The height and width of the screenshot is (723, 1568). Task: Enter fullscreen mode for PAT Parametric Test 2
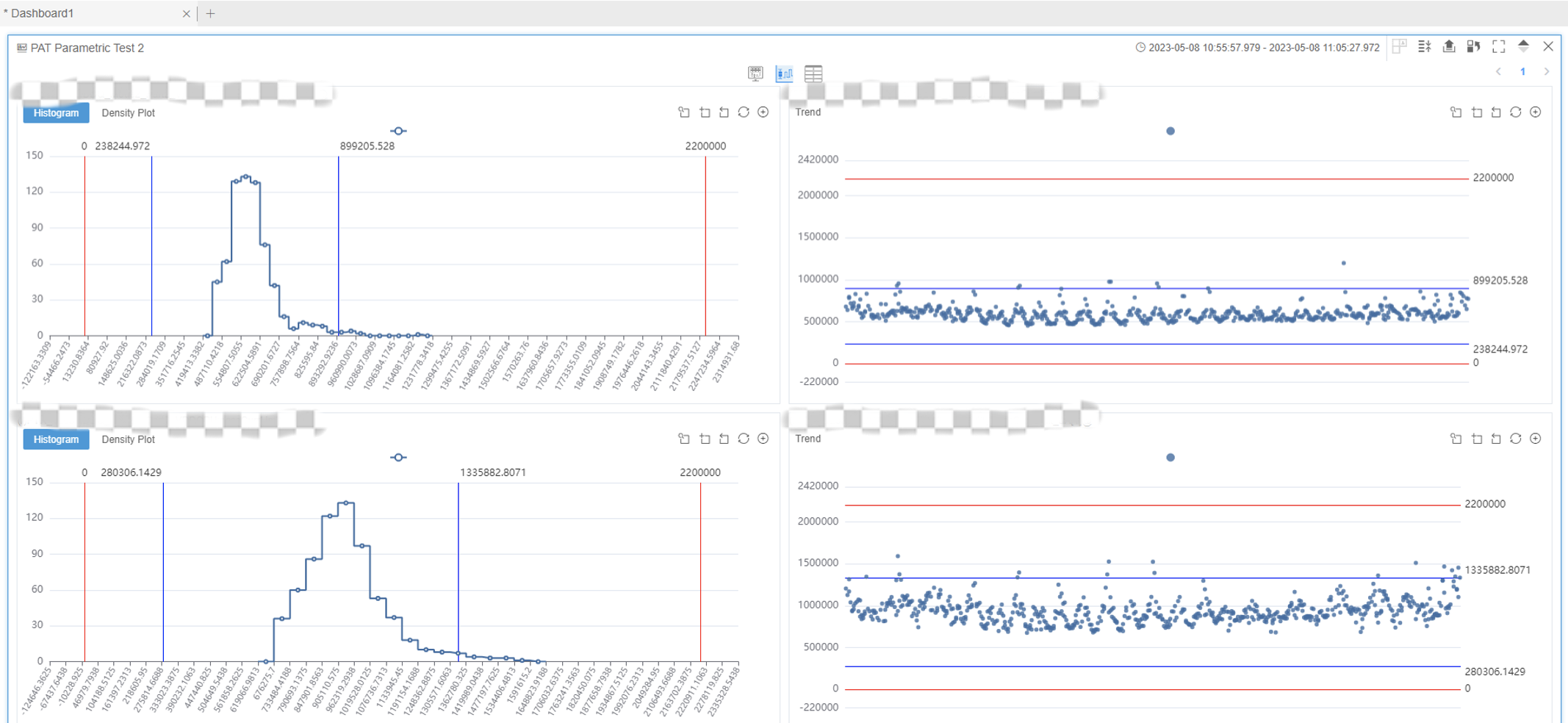pos(1499,47)
